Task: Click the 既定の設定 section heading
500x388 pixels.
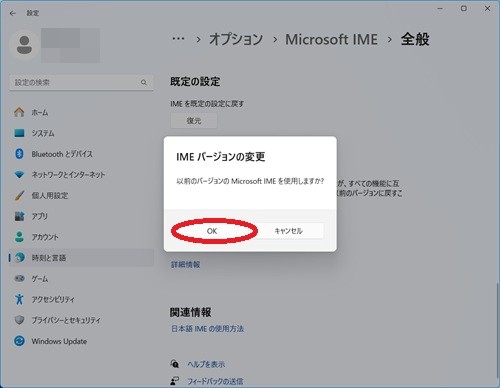Action: click(x=195, y=82)
